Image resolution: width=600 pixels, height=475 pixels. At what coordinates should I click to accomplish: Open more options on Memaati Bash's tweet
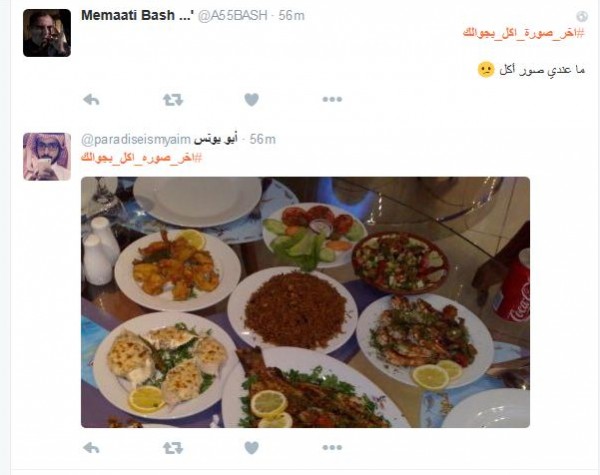pyautogui.click(x=332, y=100)
